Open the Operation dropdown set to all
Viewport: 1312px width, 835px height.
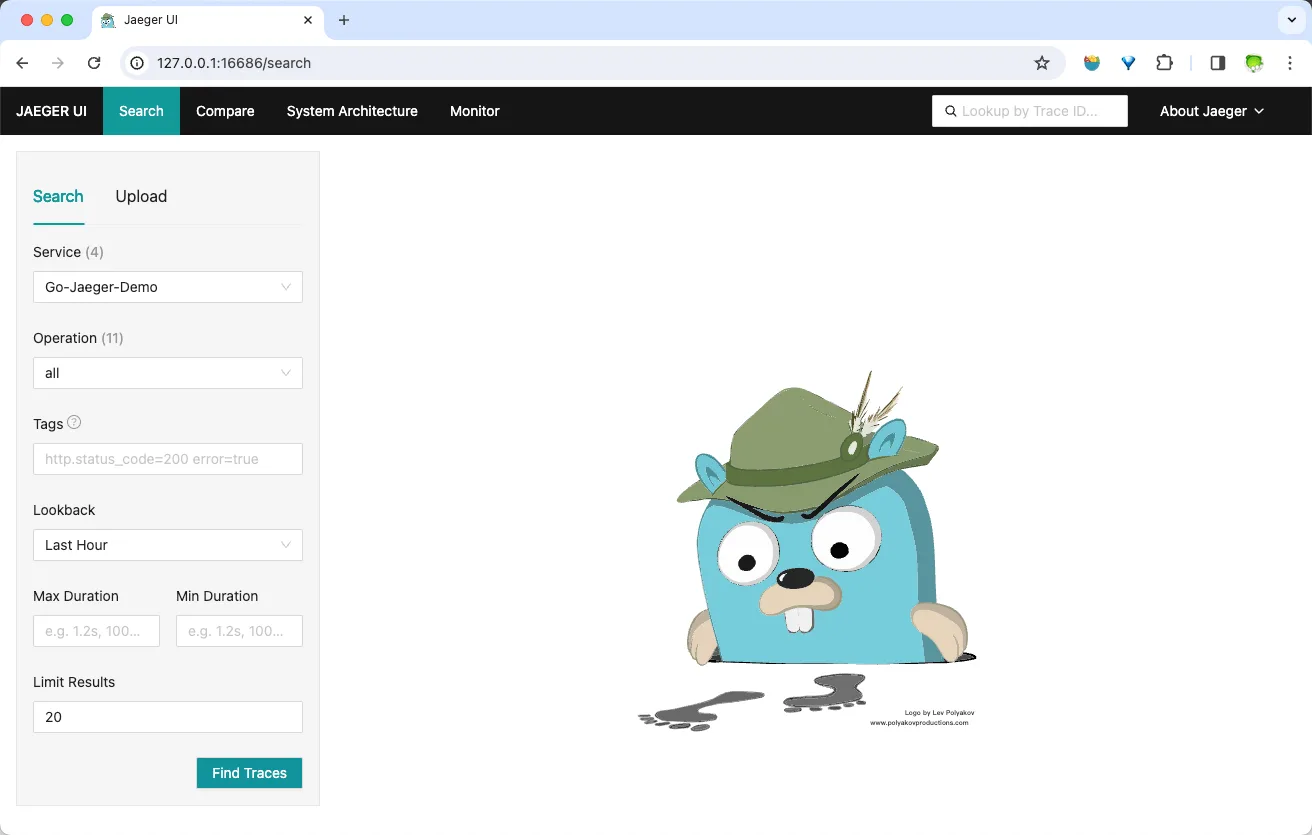tap(168, 373)
